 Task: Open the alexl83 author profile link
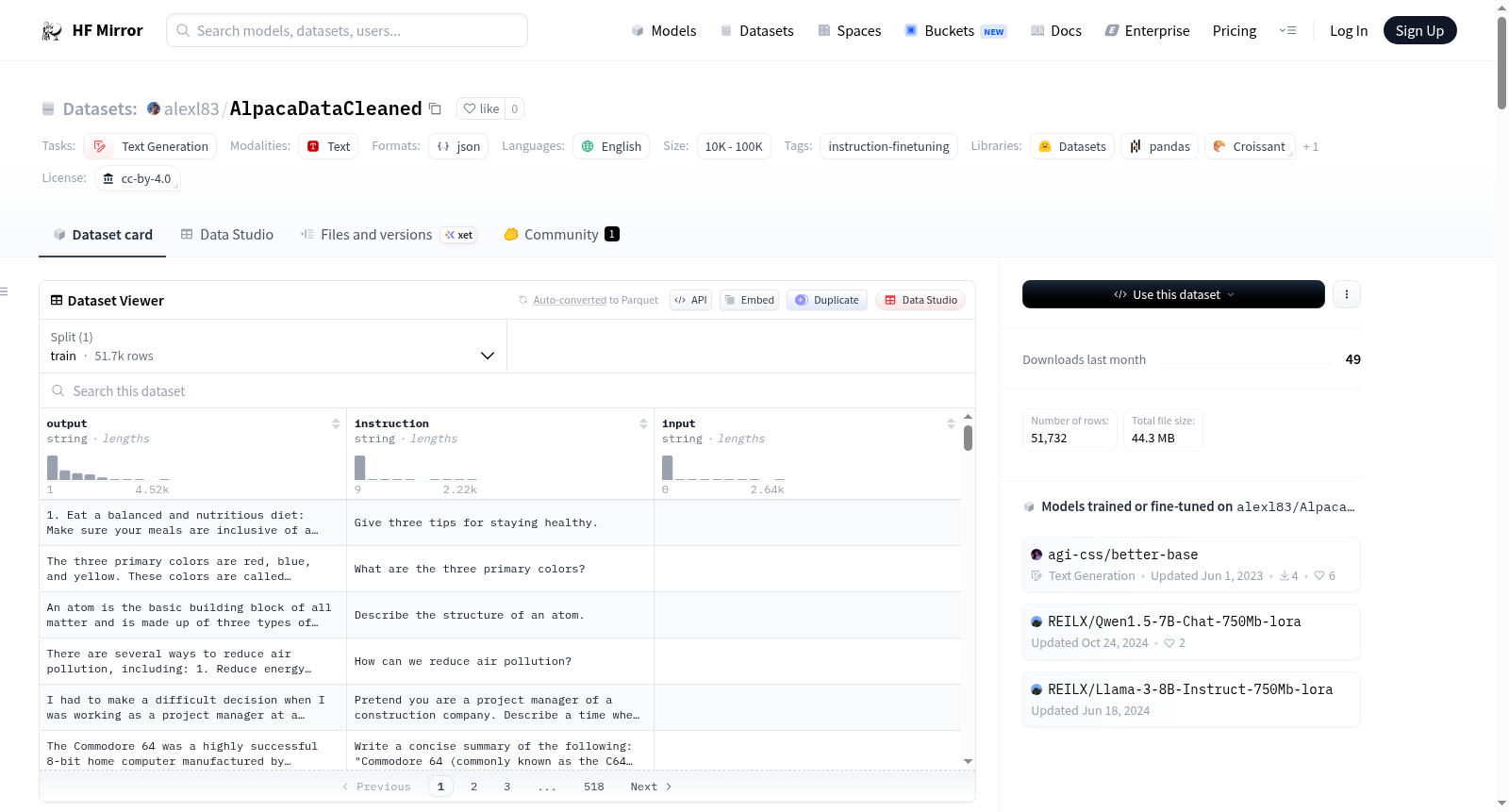tap(191, 108)
